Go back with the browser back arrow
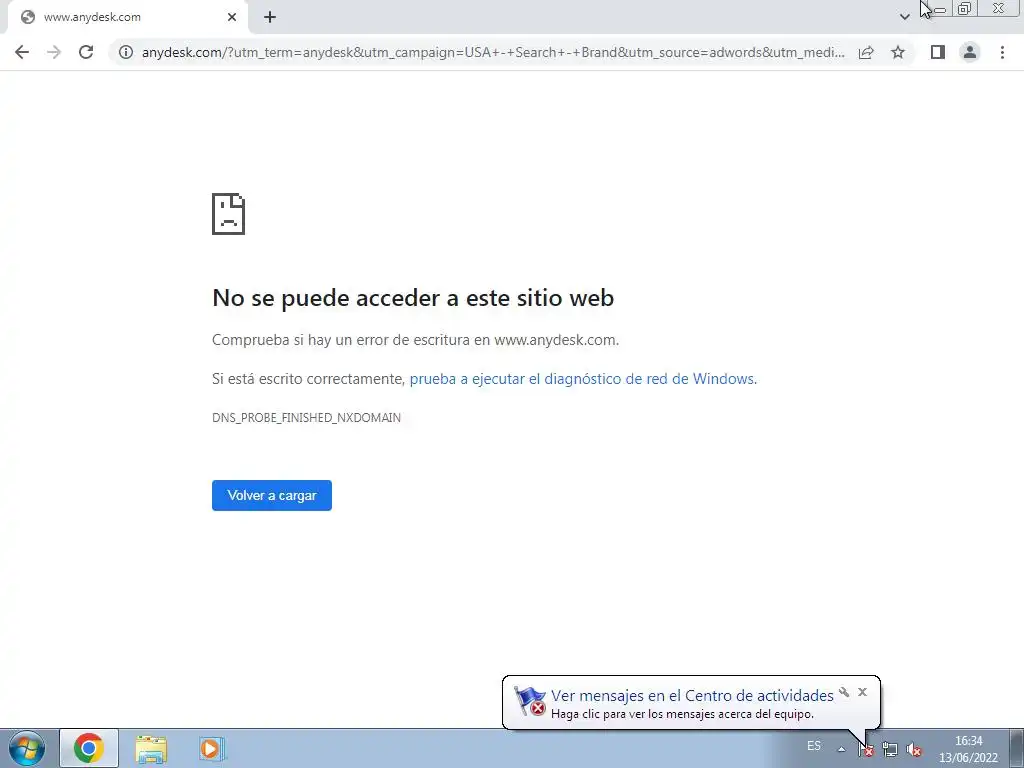This screenshot has height=768, width=1024. pyautogui.click(x=22, y=52)
